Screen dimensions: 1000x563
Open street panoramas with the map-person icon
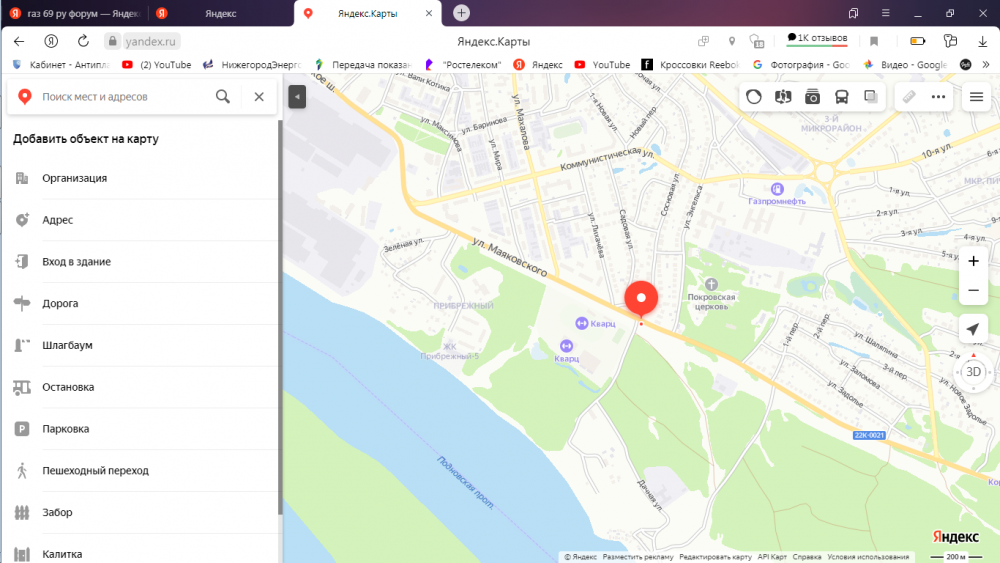783,97
